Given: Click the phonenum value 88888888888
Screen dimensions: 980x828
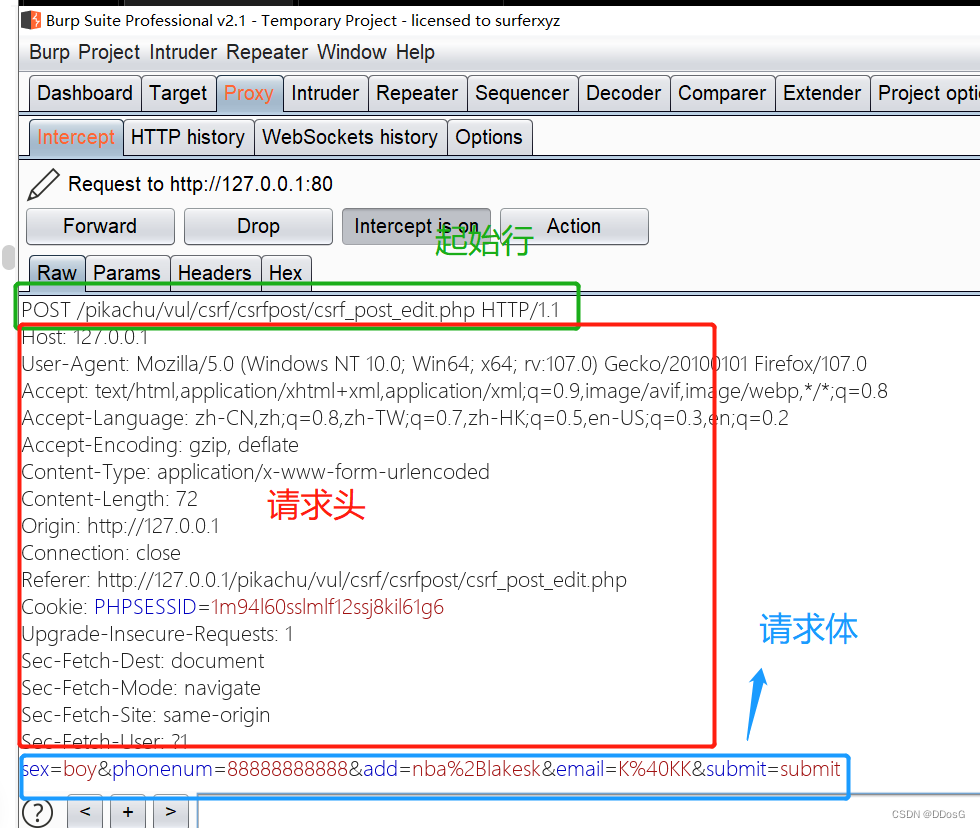Looking at the screenshot, I should 288,769.
